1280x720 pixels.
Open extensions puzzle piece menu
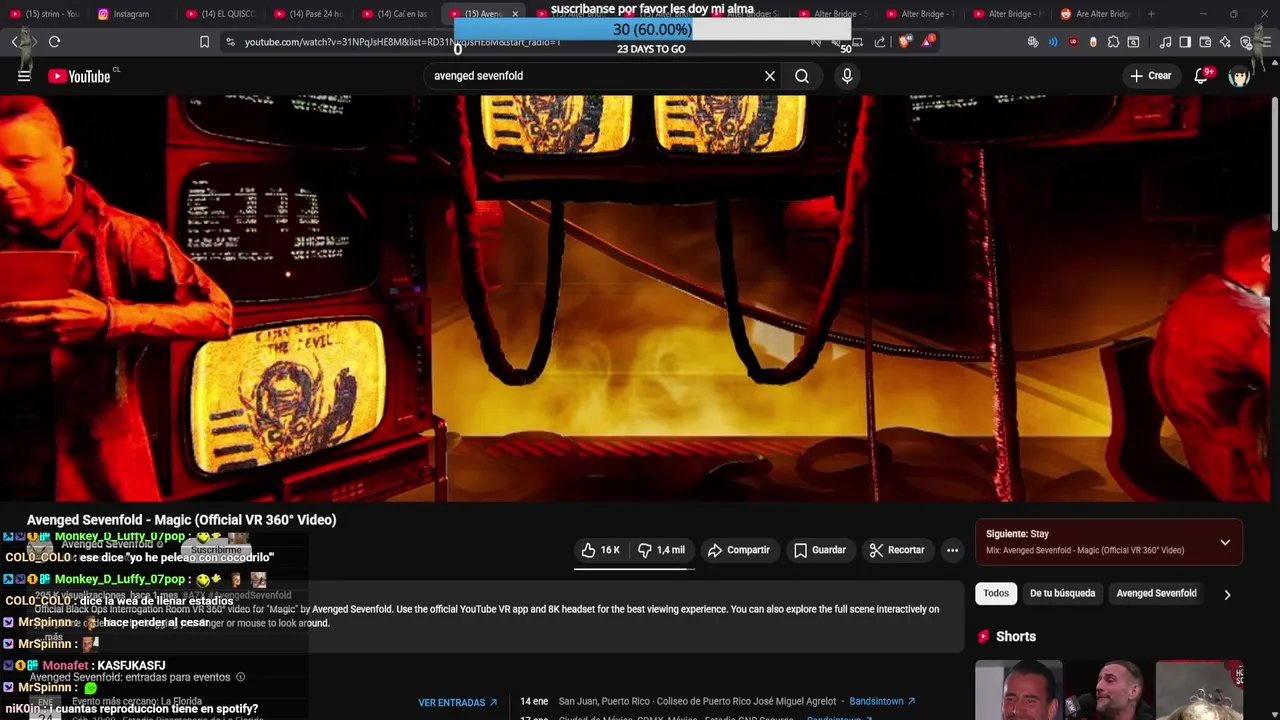(1113, 42)
